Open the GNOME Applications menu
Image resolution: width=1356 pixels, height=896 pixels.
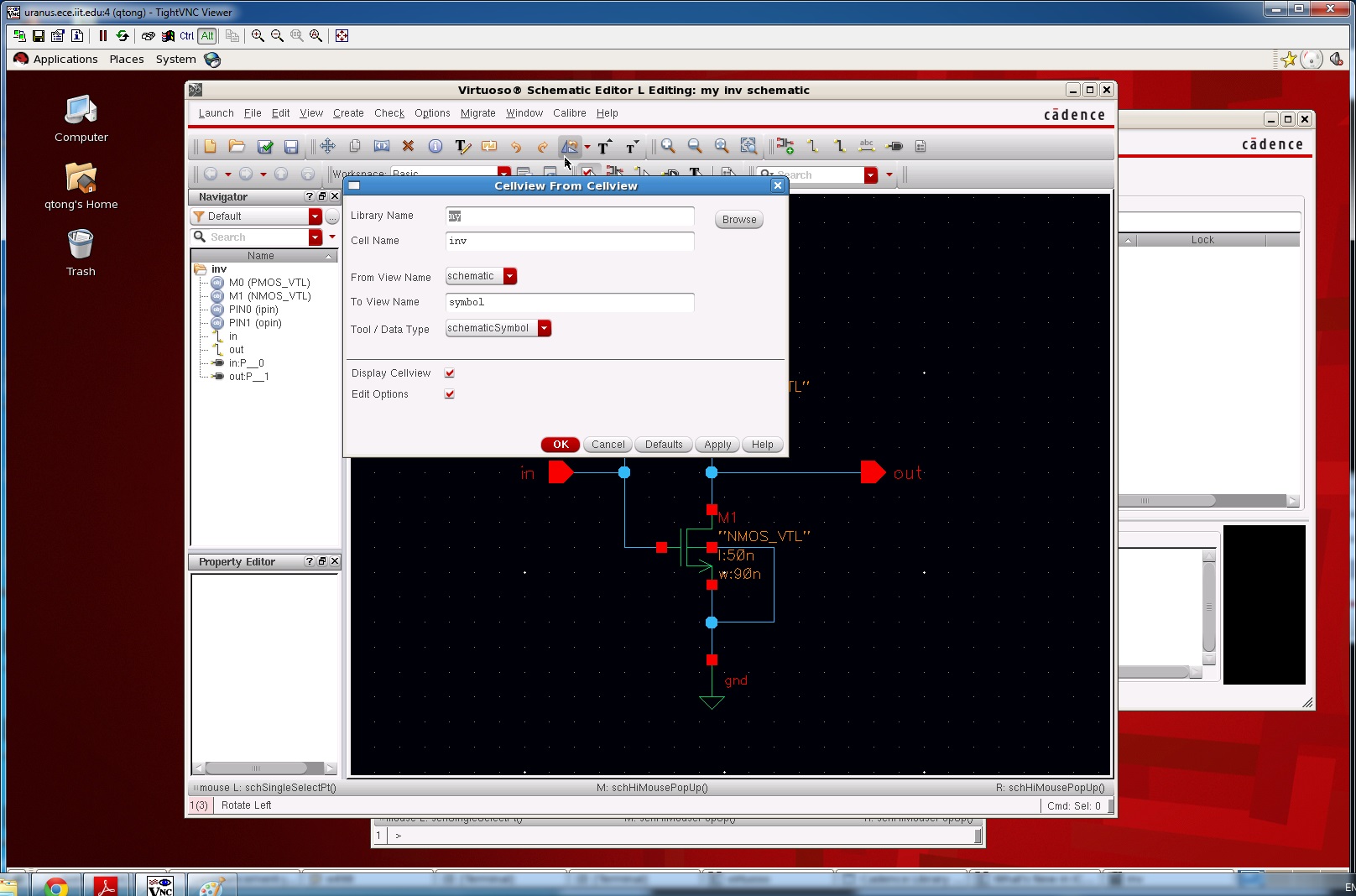click(65, 60)
